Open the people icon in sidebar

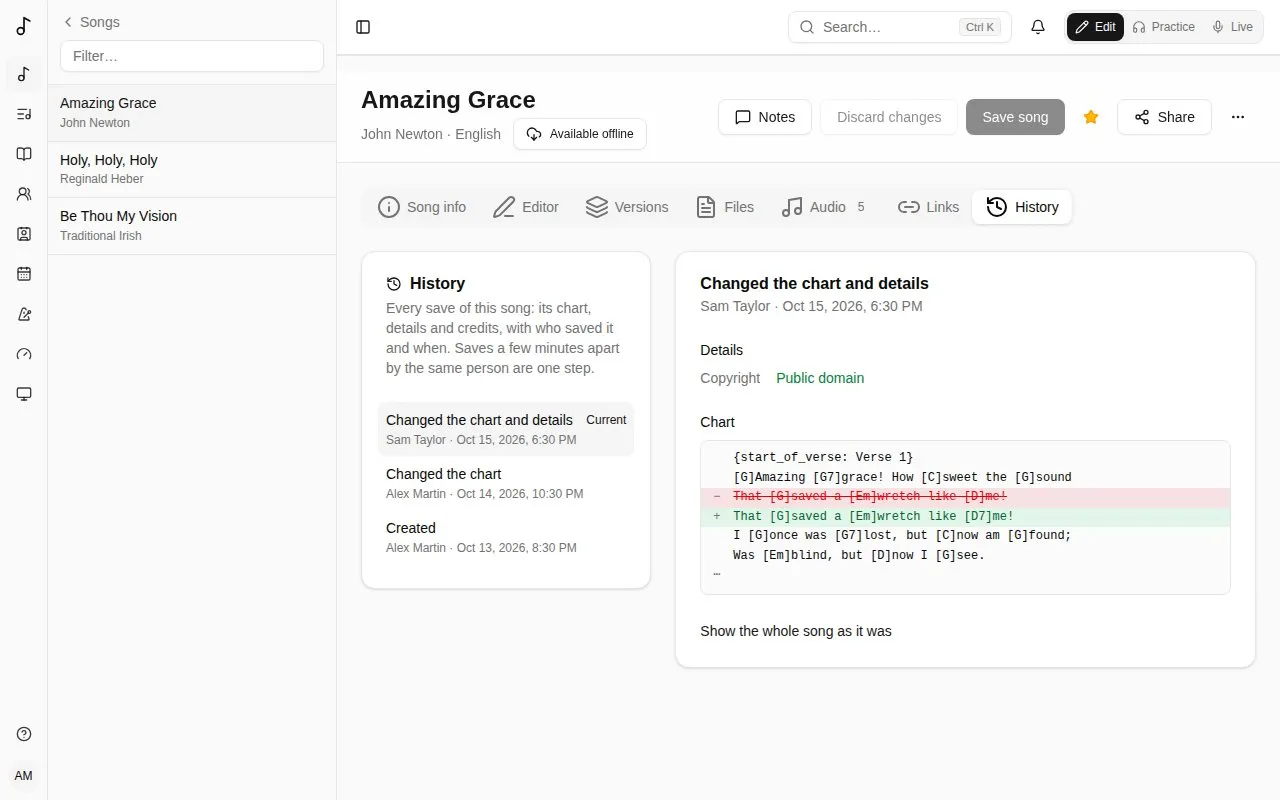tap(24, 194)
